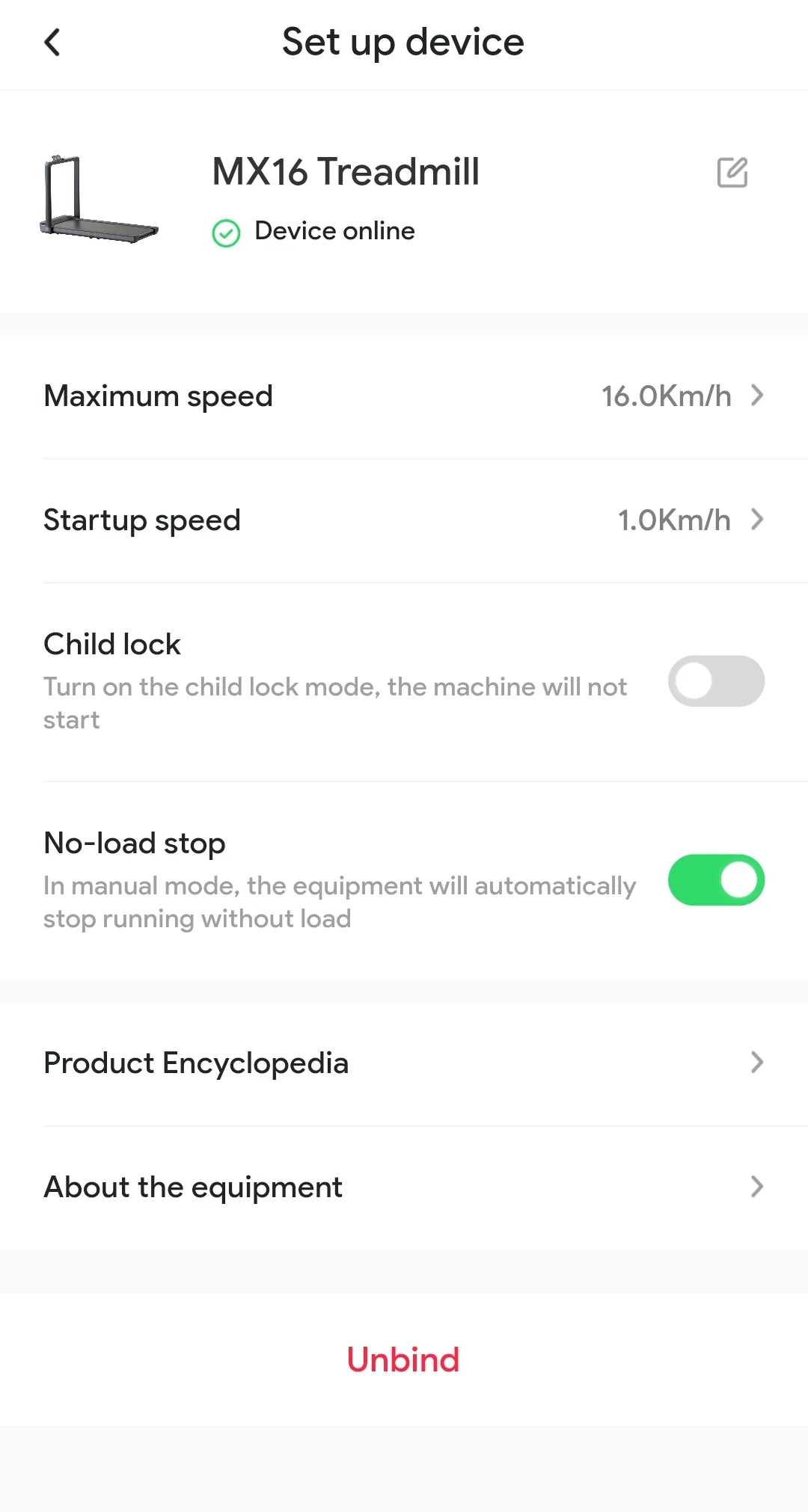Enable the Child lock switch
Image resolution: width=808 pixels, height=1512 pixels.
coord(716,681)
